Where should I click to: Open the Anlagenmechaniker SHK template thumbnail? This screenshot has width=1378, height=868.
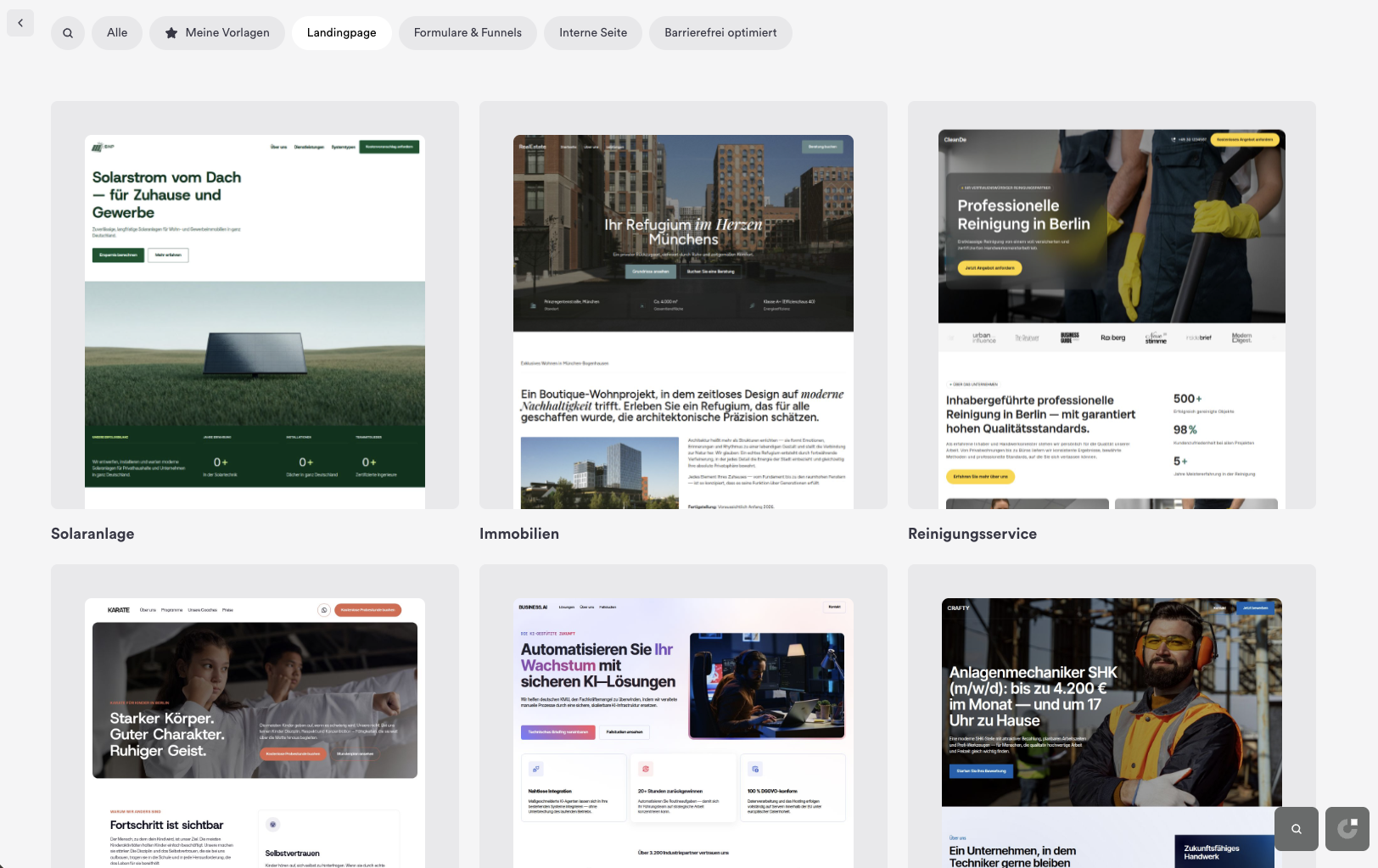(x=1112, y=716)
